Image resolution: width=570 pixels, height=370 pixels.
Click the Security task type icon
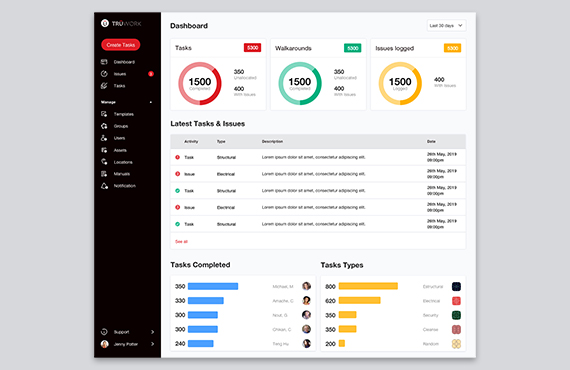tap(456, 315)
